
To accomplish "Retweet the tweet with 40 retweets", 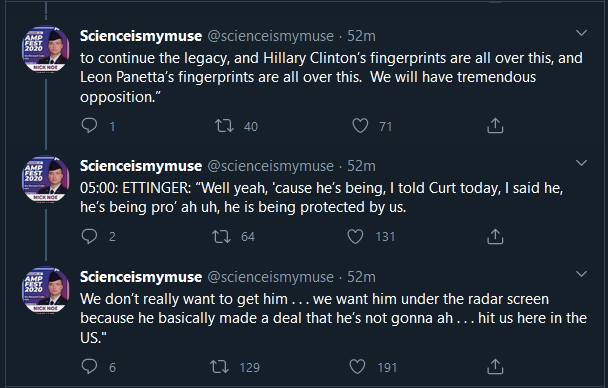I will coord(225,126).
